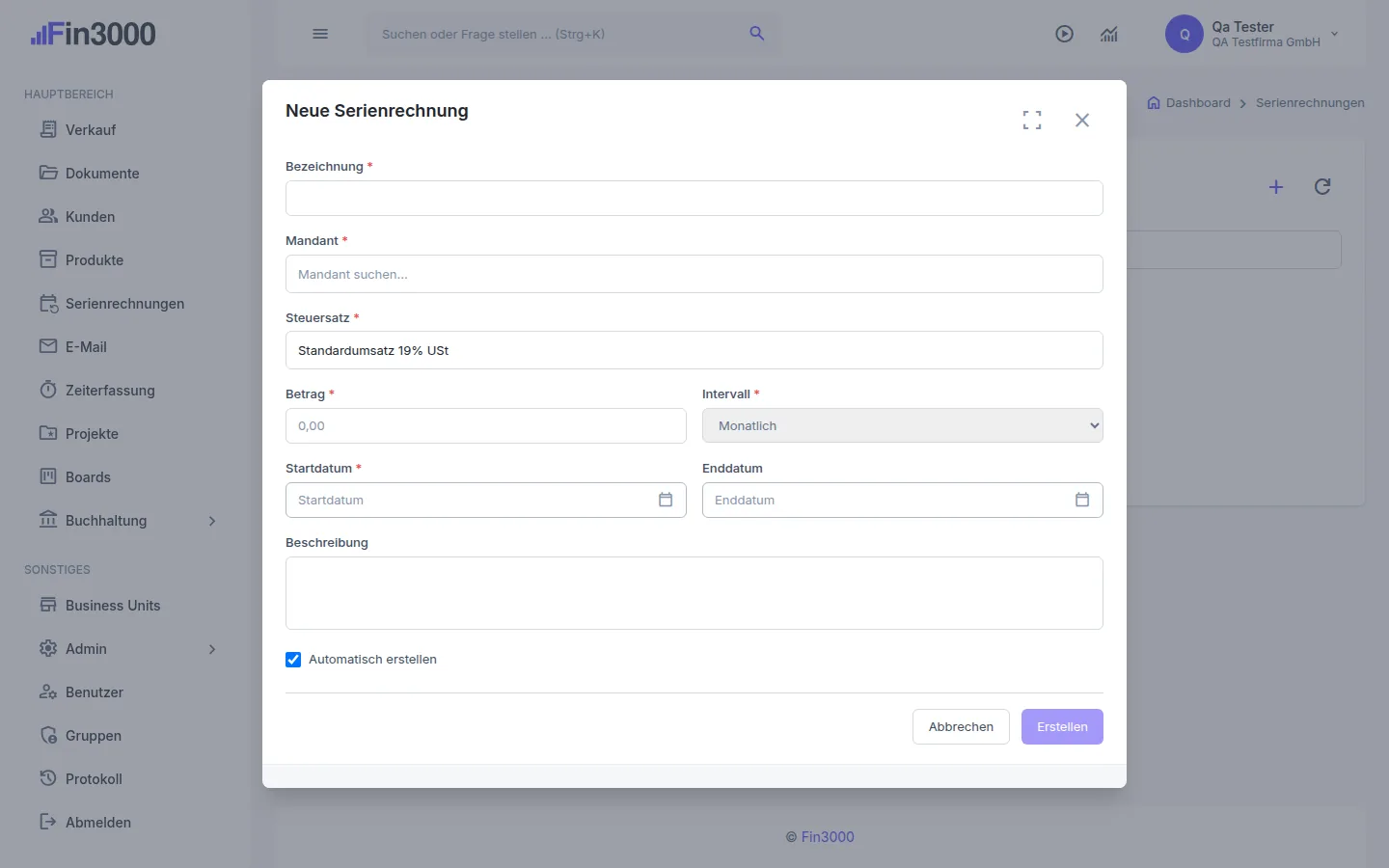Toggle the hamburger menu icon
Image resolution: width=1389 pixels, height=868 pixels.
(320, 34)
